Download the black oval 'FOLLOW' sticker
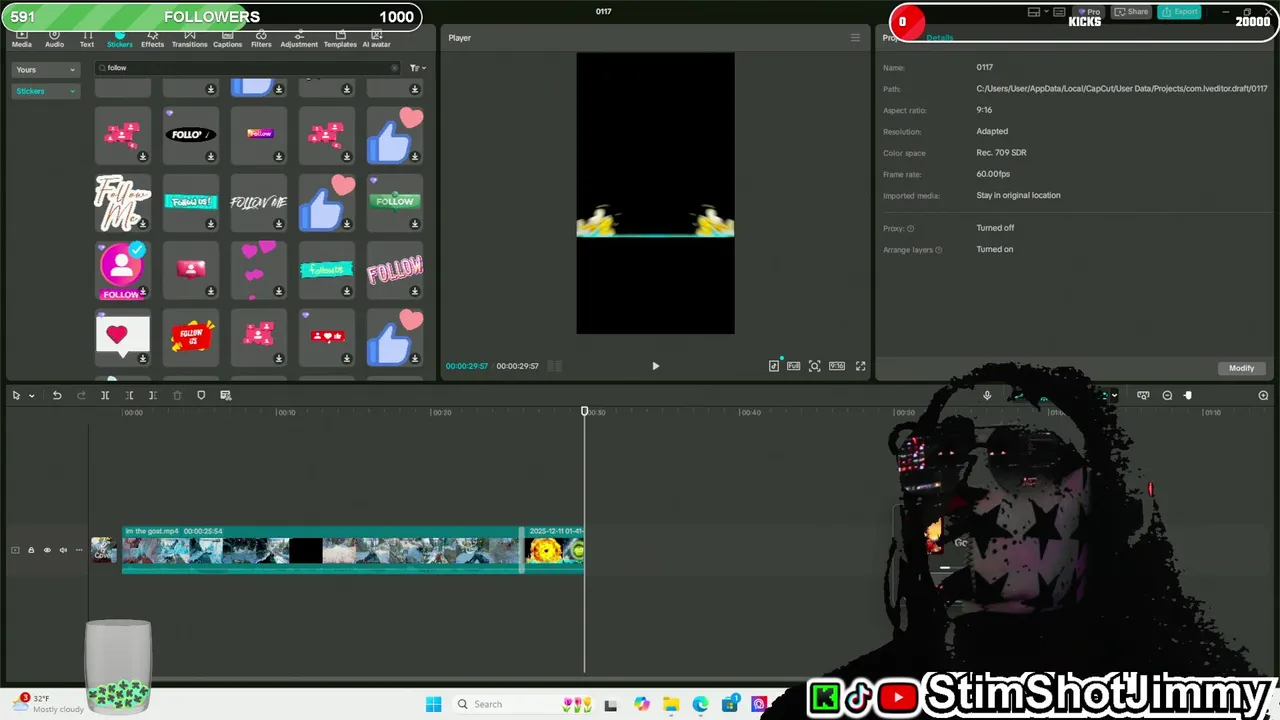The image size is (1280, 720). point(211,157)
